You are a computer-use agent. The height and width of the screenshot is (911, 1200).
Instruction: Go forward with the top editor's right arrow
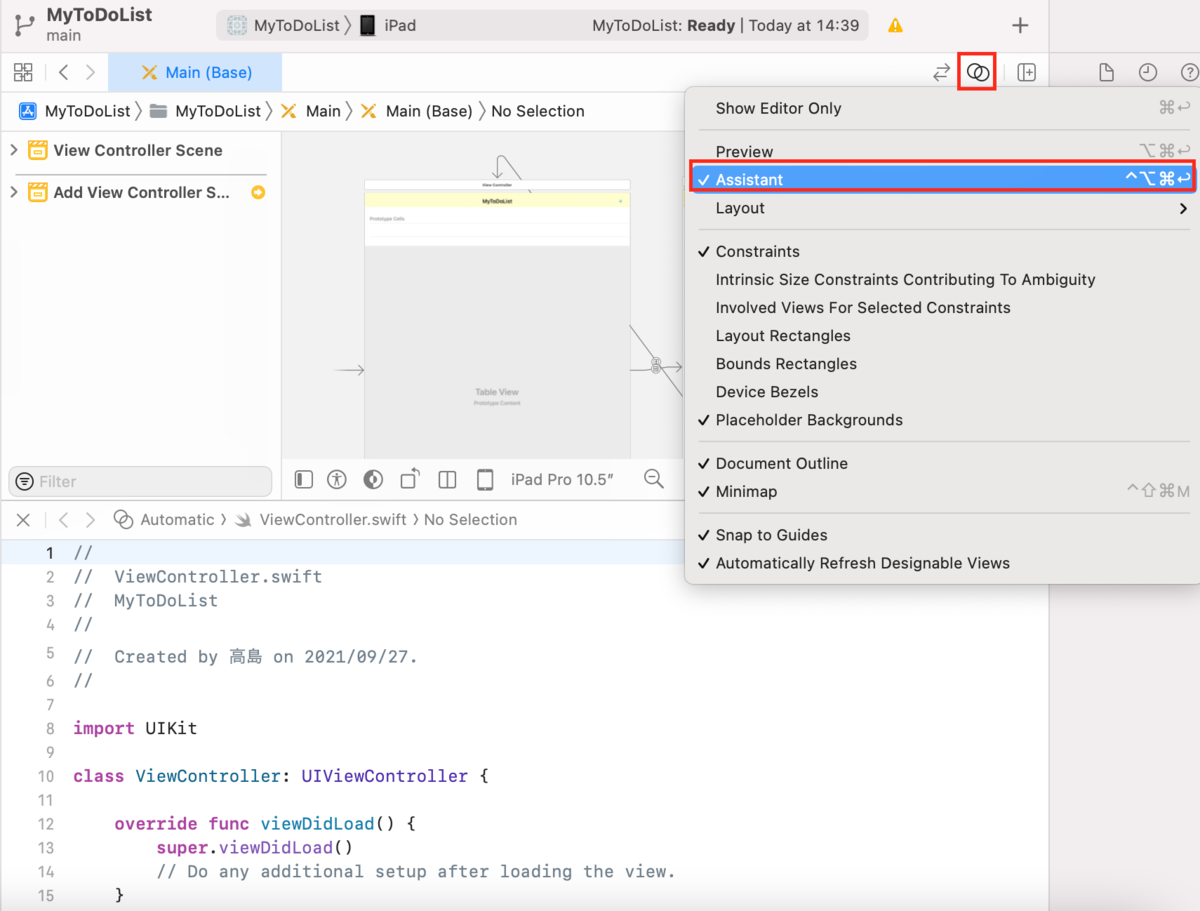click(91, 72)
